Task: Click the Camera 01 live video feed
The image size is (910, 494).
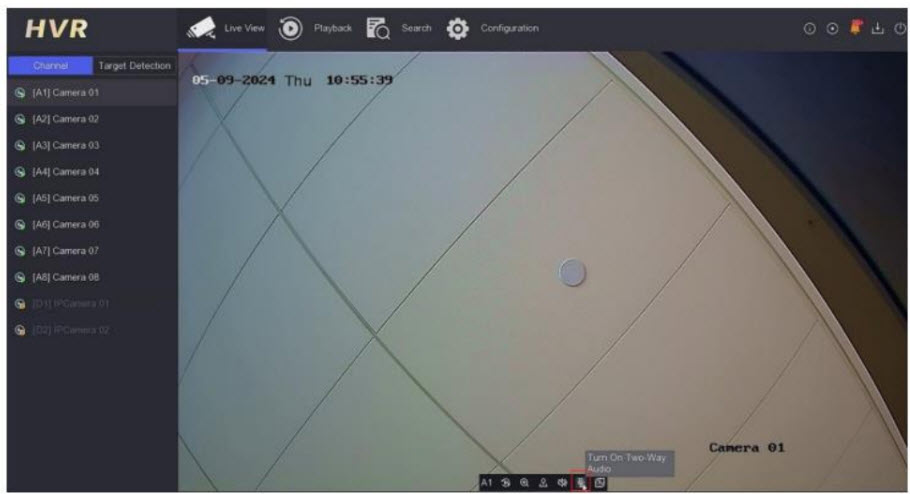Action: coord(540,260)
